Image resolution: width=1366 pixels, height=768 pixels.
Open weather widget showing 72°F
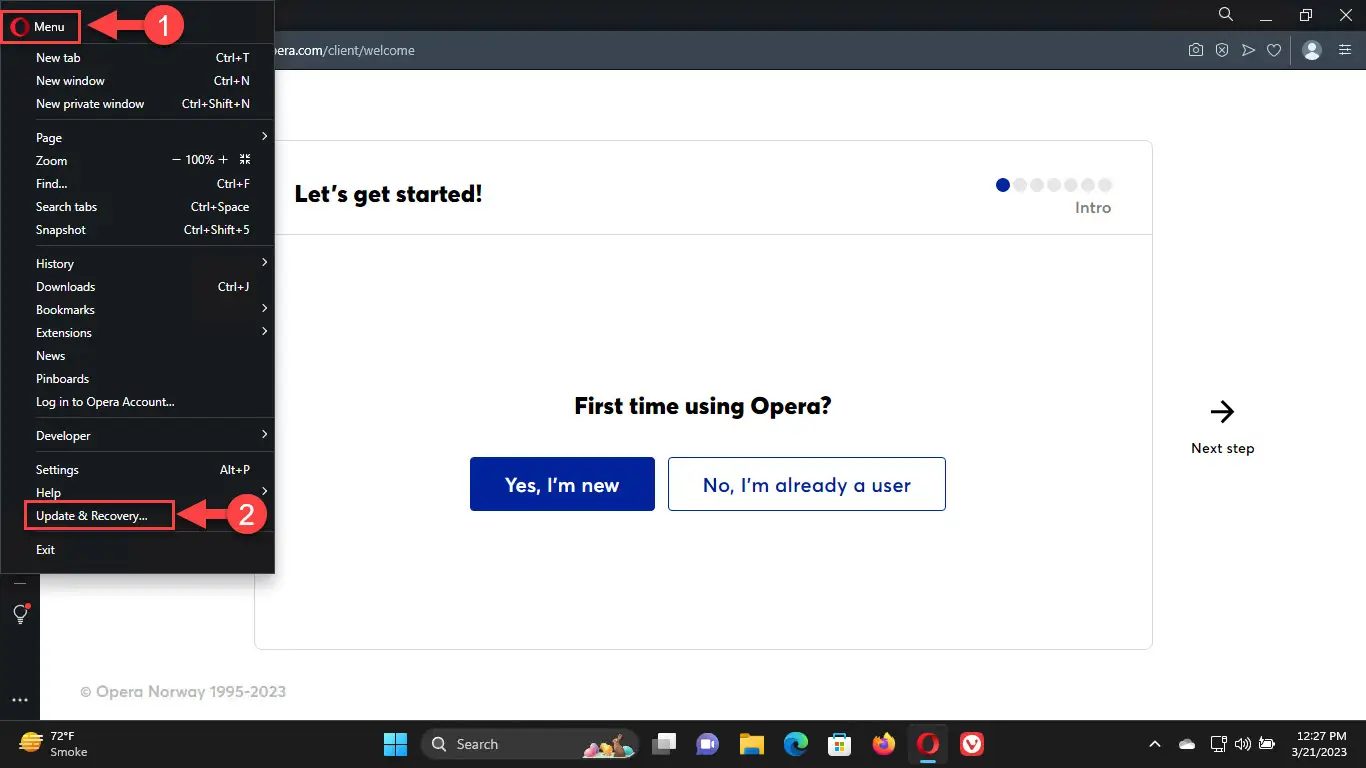coord(54,744)
